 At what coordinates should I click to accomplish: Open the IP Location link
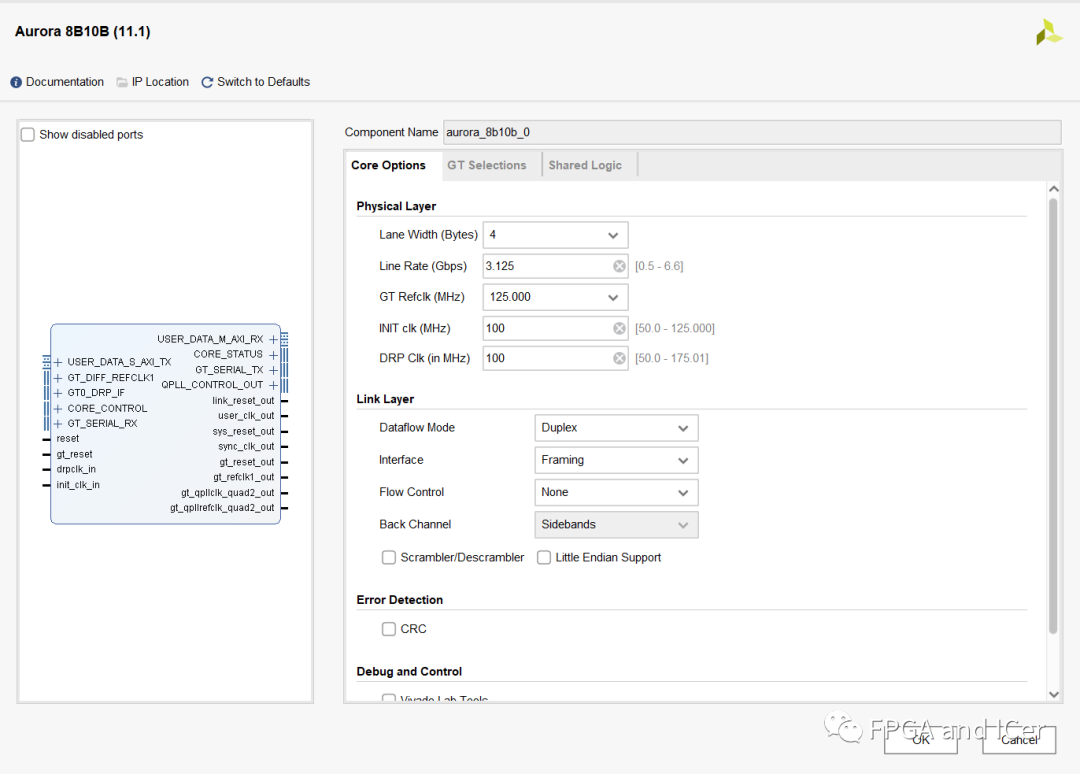click(160, 82)
